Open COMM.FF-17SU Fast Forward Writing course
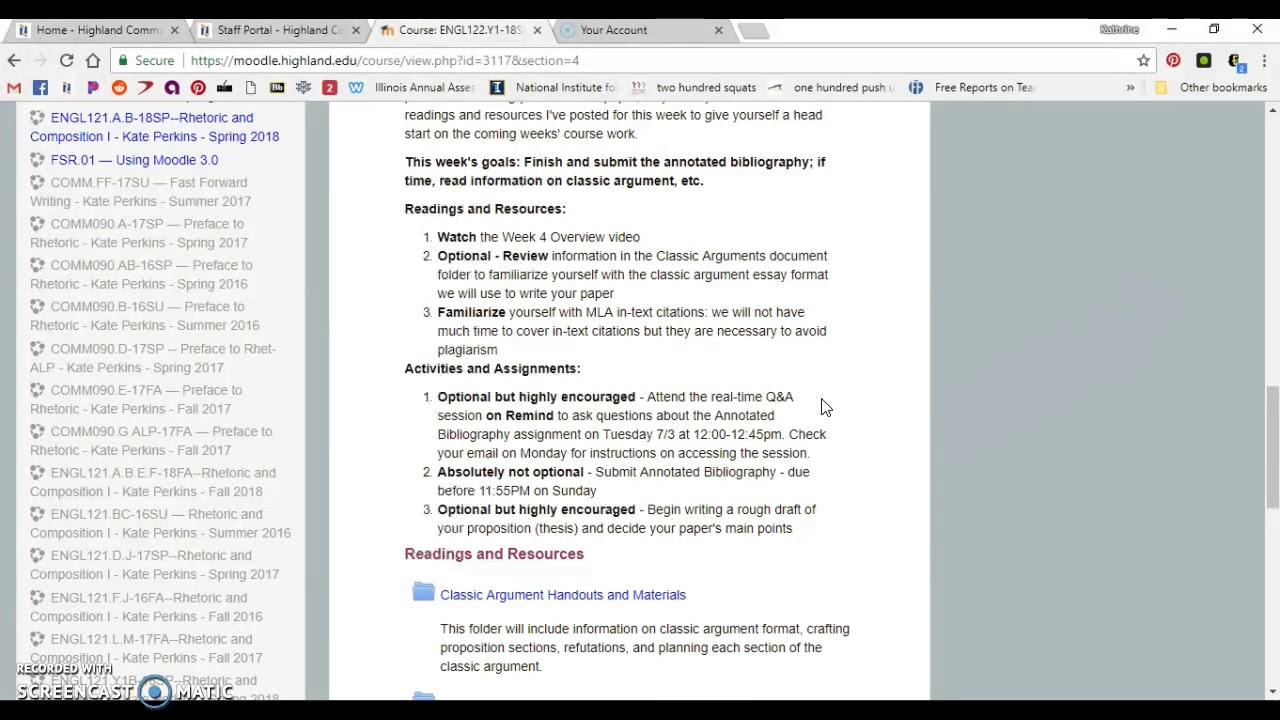Screen dimensions: 1280x720 140,192
